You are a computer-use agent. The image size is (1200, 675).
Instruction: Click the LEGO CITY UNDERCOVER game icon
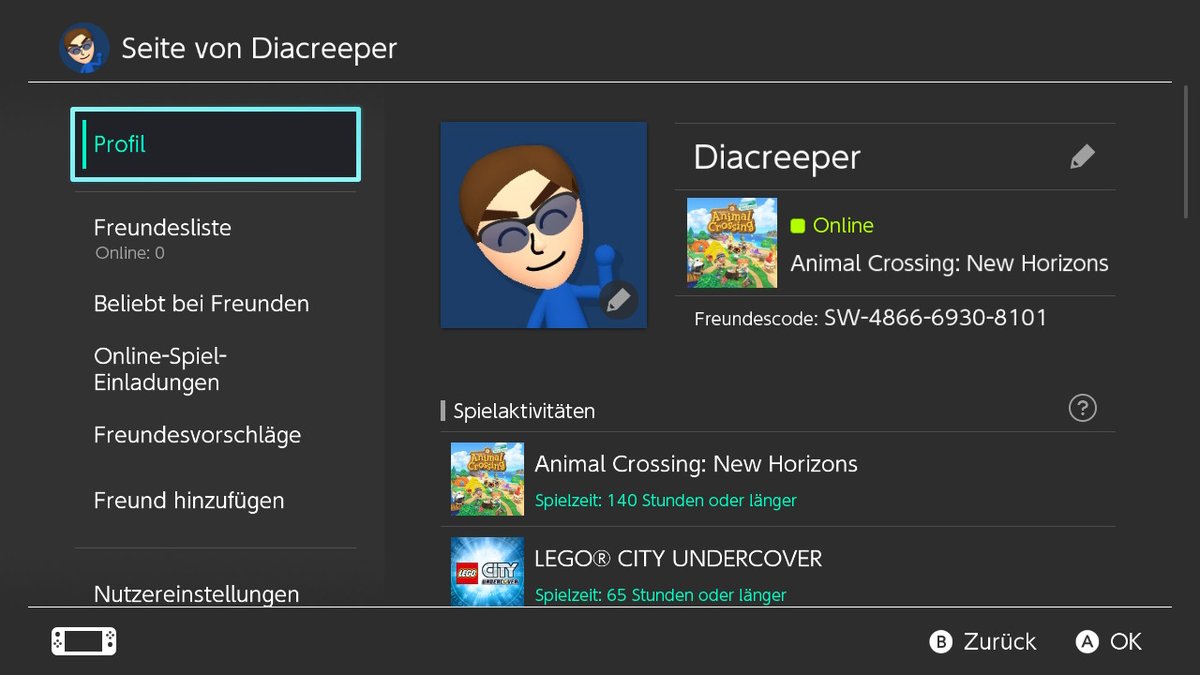[x=487, y=573]
